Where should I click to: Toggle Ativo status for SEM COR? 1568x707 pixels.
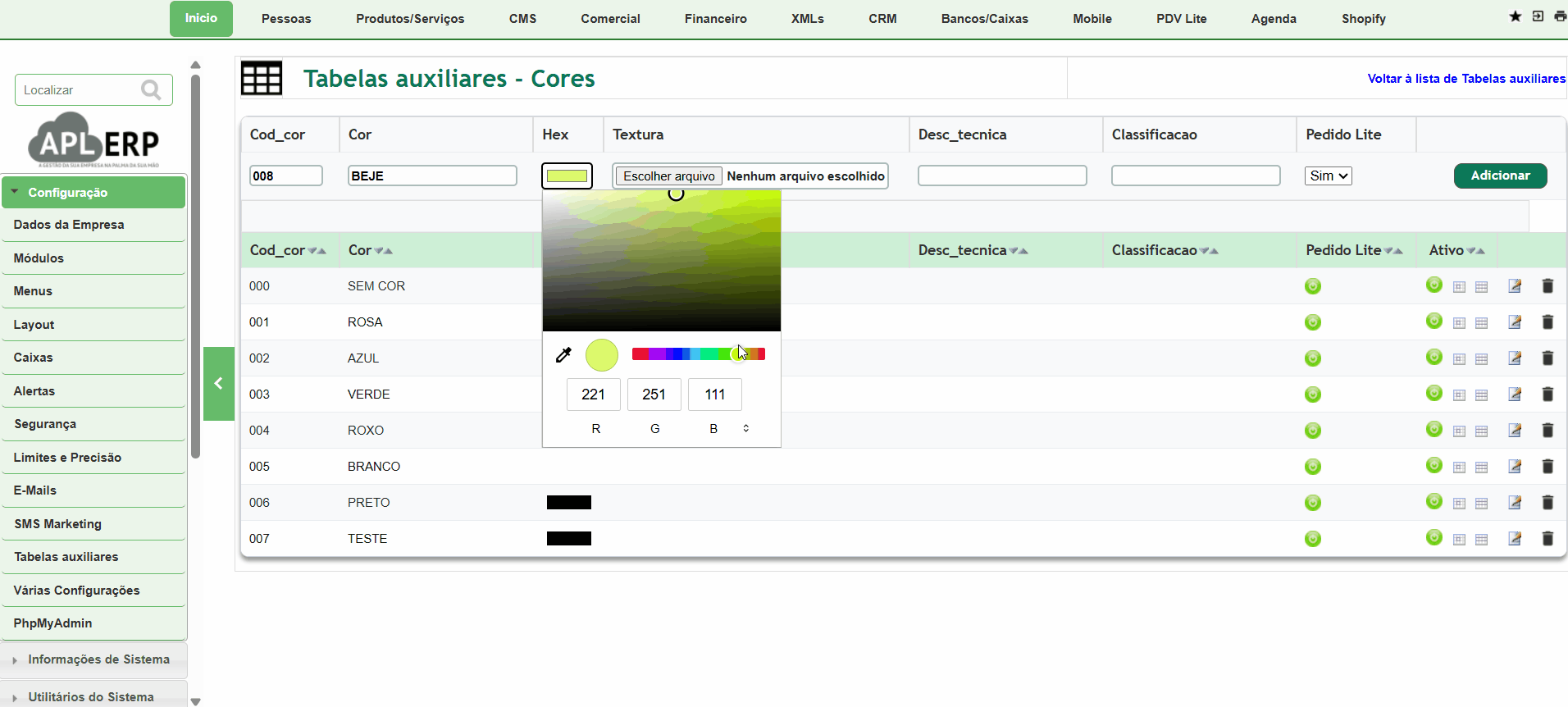[1434, 285]
